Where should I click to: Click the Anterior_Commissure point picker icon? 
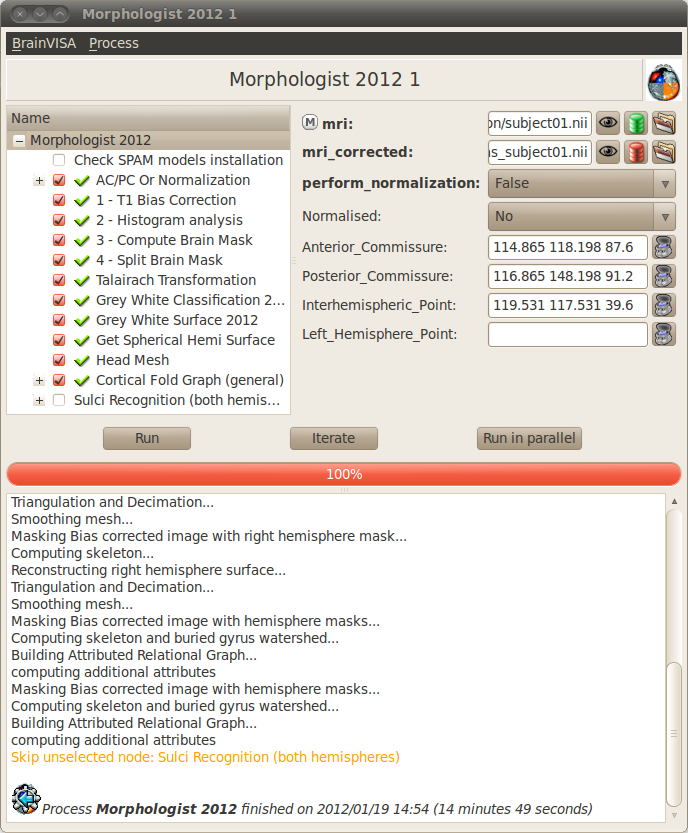(x=663, y=247)
